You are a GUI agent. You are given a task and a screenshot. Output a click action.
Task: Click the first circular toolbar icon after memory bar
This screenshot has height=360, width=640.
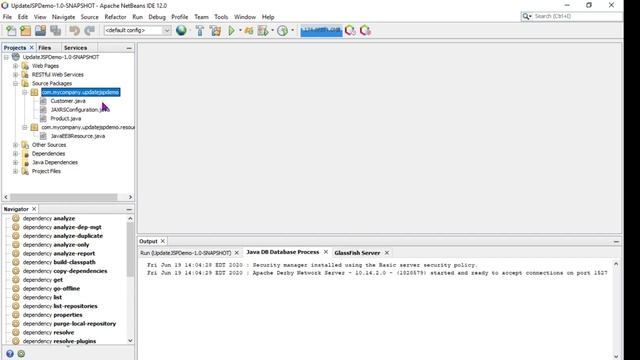(x=350, y=31)
